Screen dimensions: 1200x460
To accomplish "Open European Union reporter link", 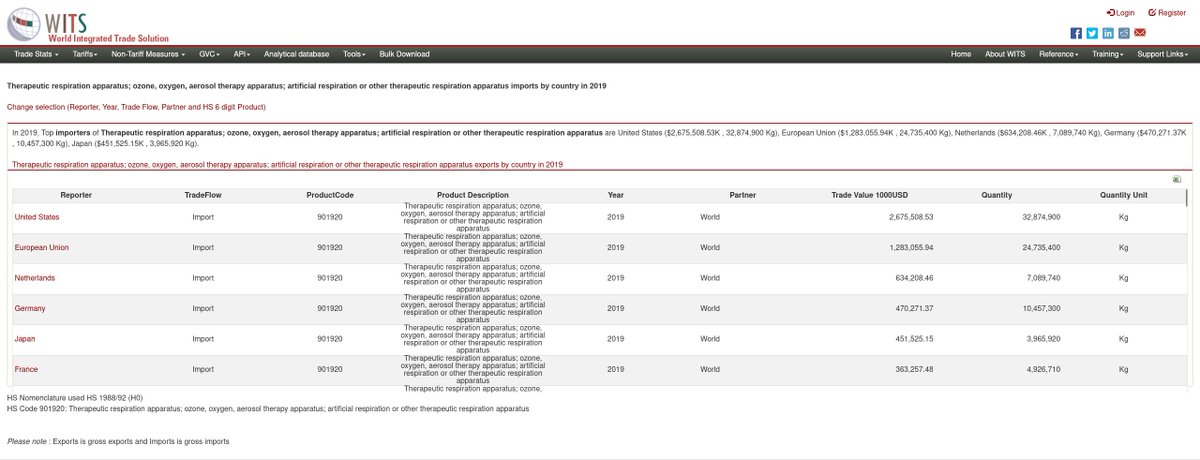I will [x=41, y=247].
